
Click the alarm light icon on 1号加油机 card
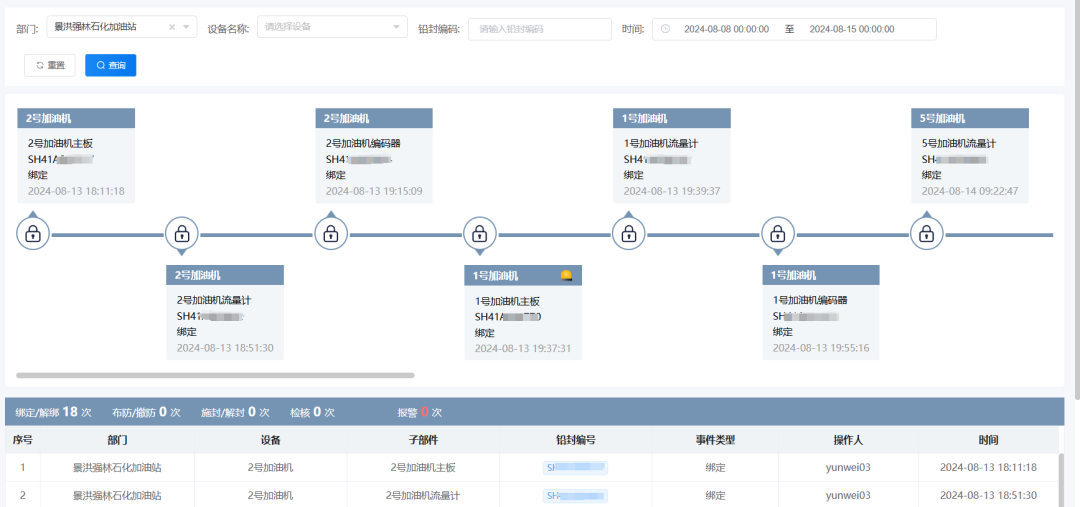566,275
